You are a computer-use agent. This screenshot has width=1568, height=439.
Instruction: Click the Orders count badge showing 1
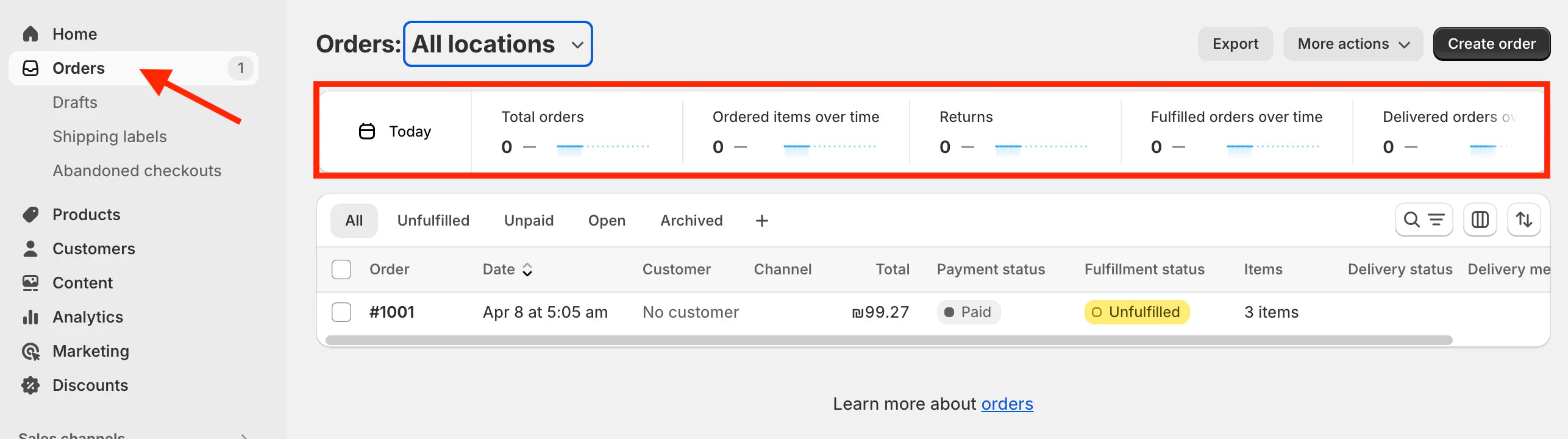[241, 68]
